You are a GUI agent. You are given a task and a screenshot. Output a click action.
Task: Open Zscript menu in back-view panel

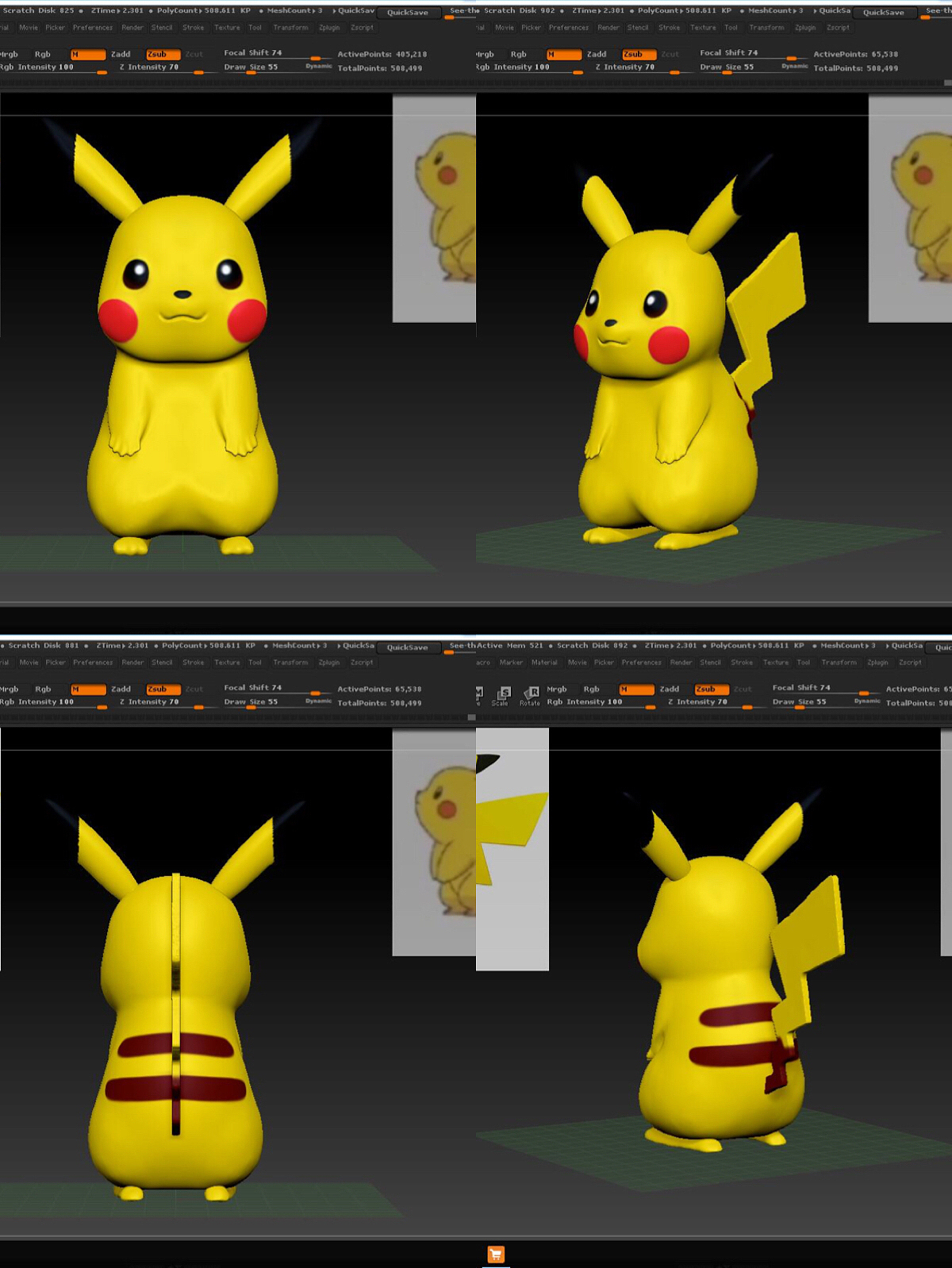(x=362, y=662)
